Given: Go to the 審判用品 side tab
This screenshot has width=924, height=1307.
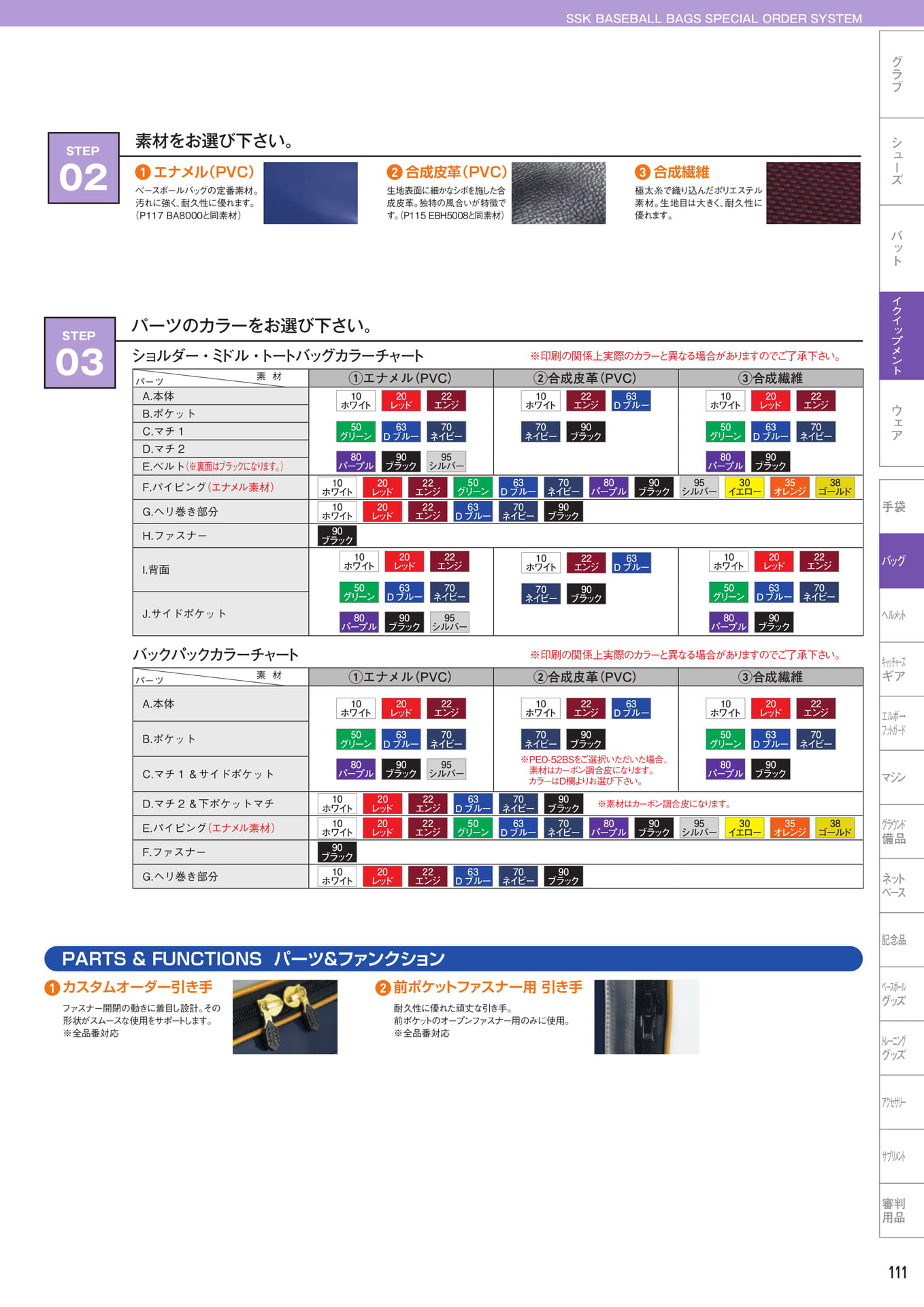Looking at the screenshot, I should pyautogui.click(x=902, y=1210).
